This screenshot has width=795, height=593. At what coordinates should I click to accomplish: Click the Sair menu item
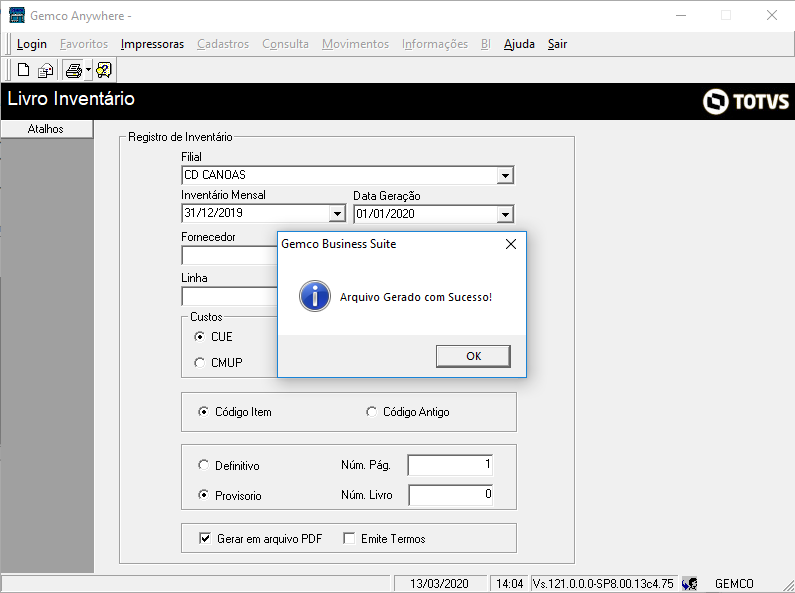557,44
